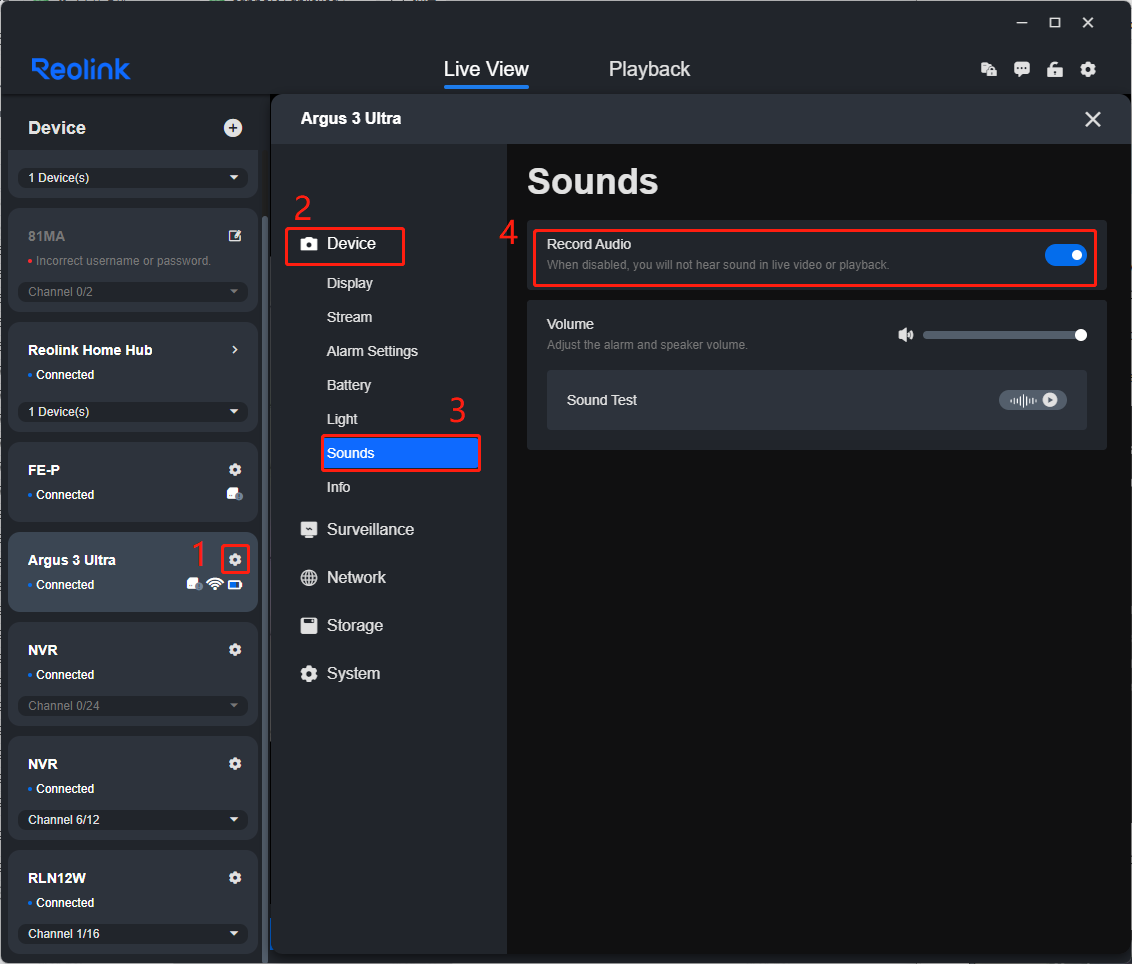
Task: Click the Argus 3 Ultra Wi-Fi signal icon
Action: coord(214,584)
